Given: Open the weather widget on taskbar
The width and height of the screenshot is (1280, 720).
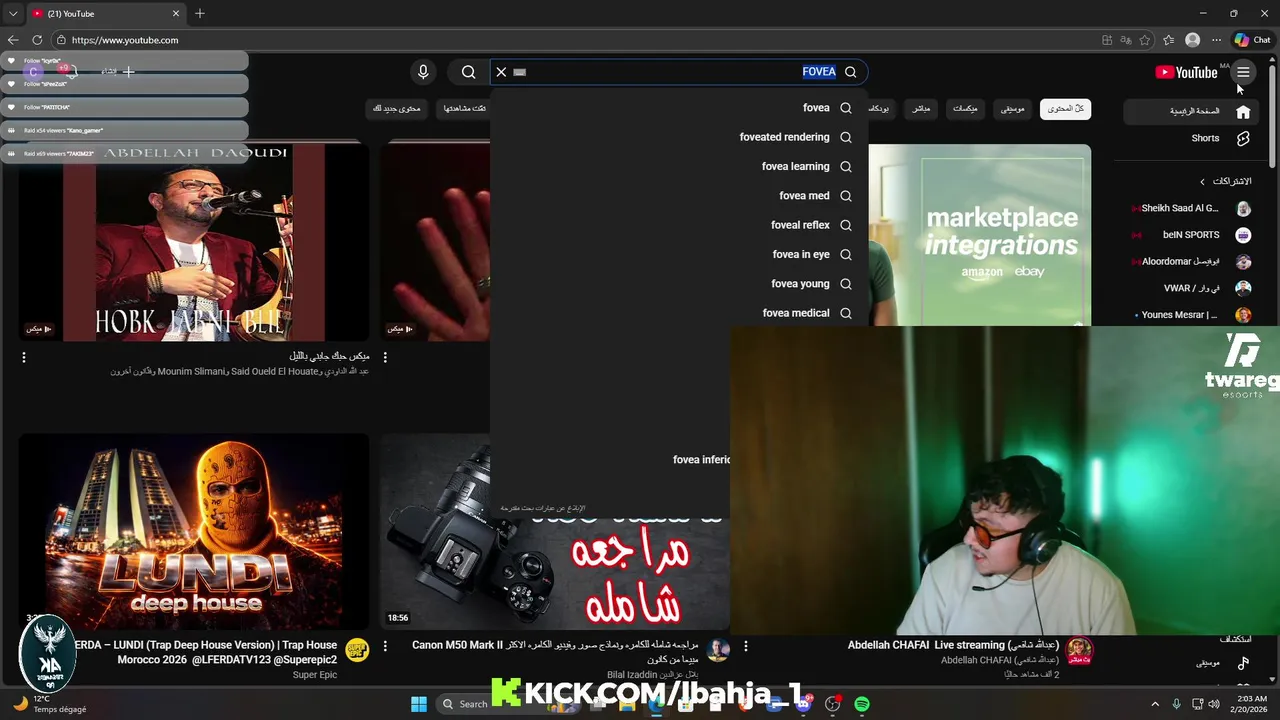Looking at the screenshot, I should (x=50, y=704).
